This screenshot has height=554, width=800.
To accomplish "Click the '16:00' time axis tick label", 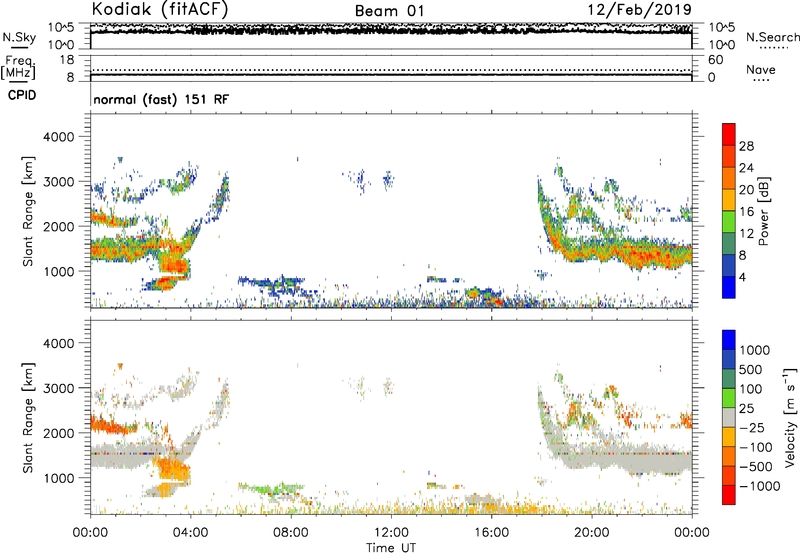I will click(491, 533).
